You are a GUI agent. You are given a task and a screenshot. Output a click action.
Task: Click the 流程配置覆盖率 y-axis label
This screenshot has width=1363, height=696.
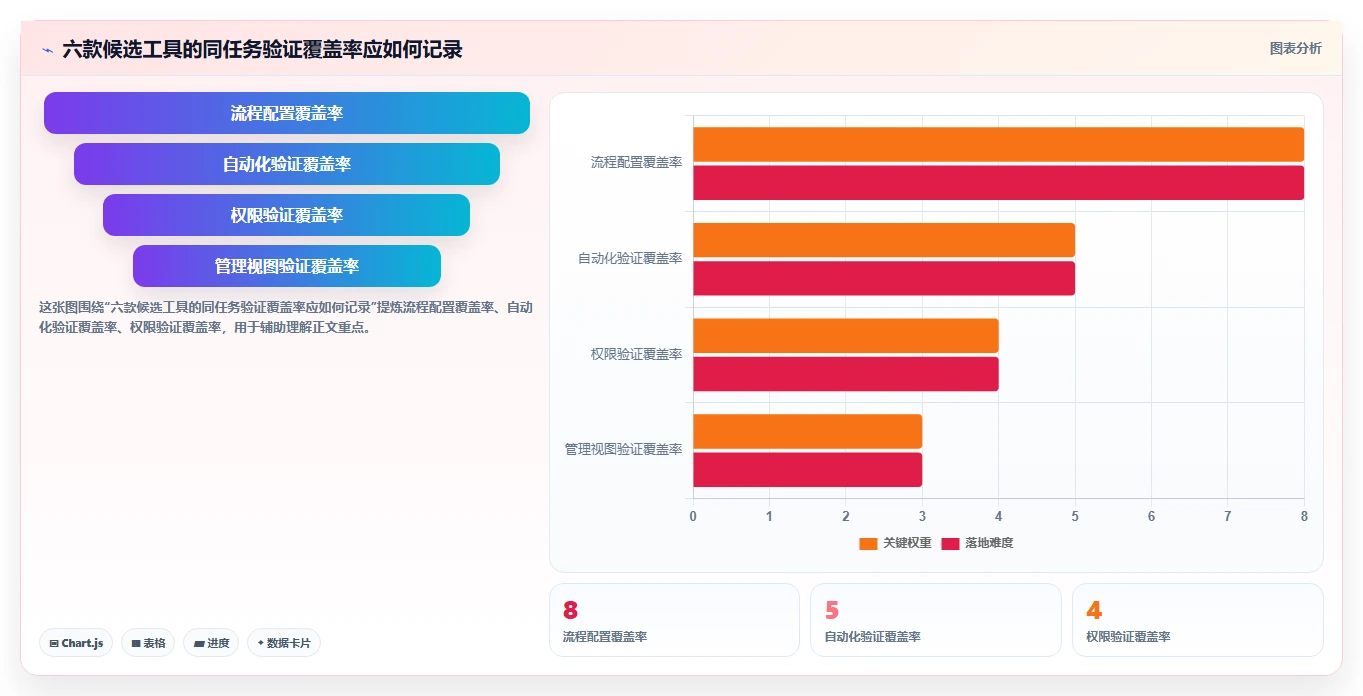point(636,163)
